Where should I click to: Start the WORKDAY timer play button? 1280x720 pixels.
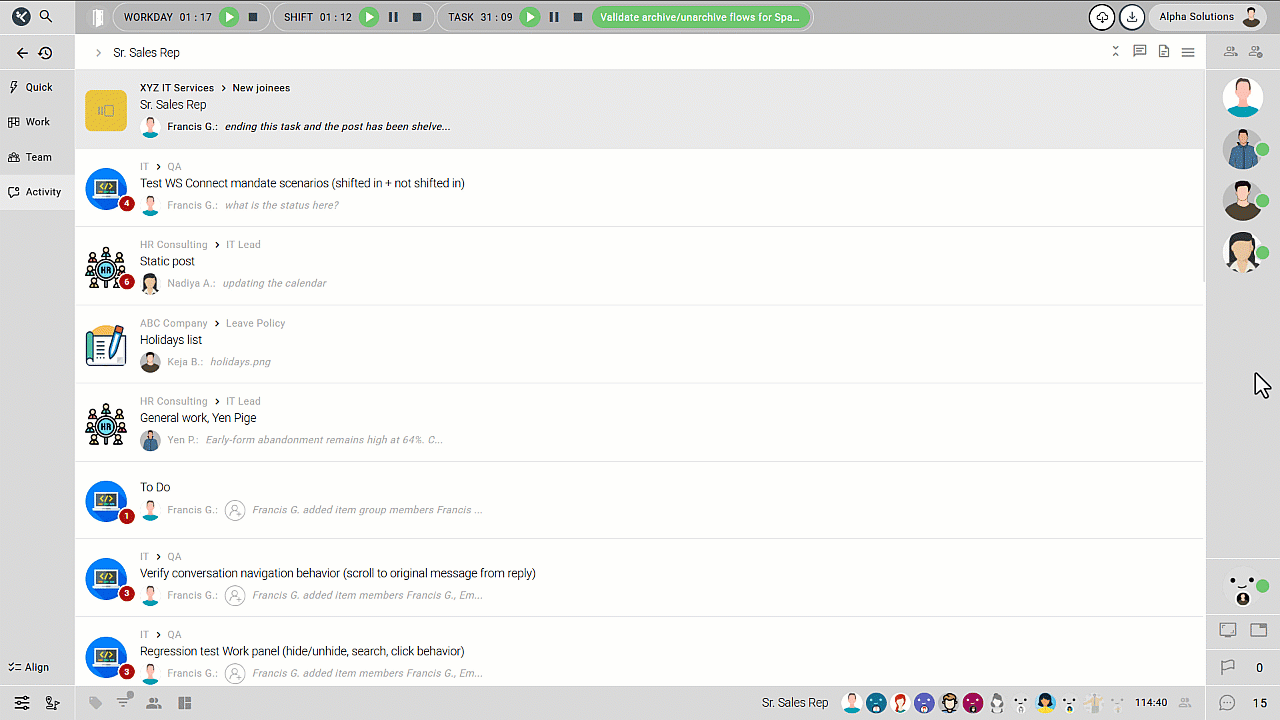pos(229,17)
